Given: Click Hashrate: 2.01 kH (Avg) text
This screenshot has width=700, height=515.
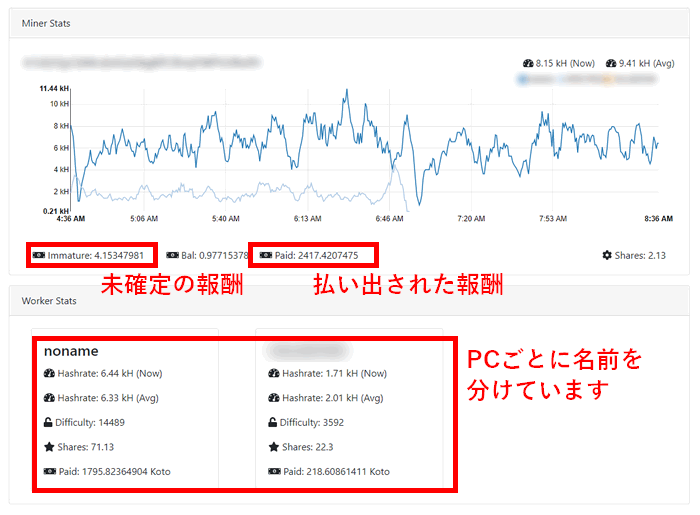Looking at the screenshot, I should click(333, 398).
